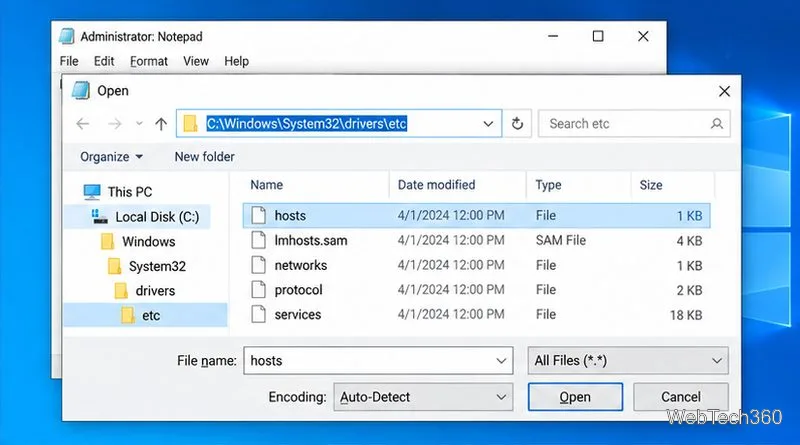The height and width of the screenshot is (445, 800).
Task: Click protocol file document icon
Action: pos(259,289)
